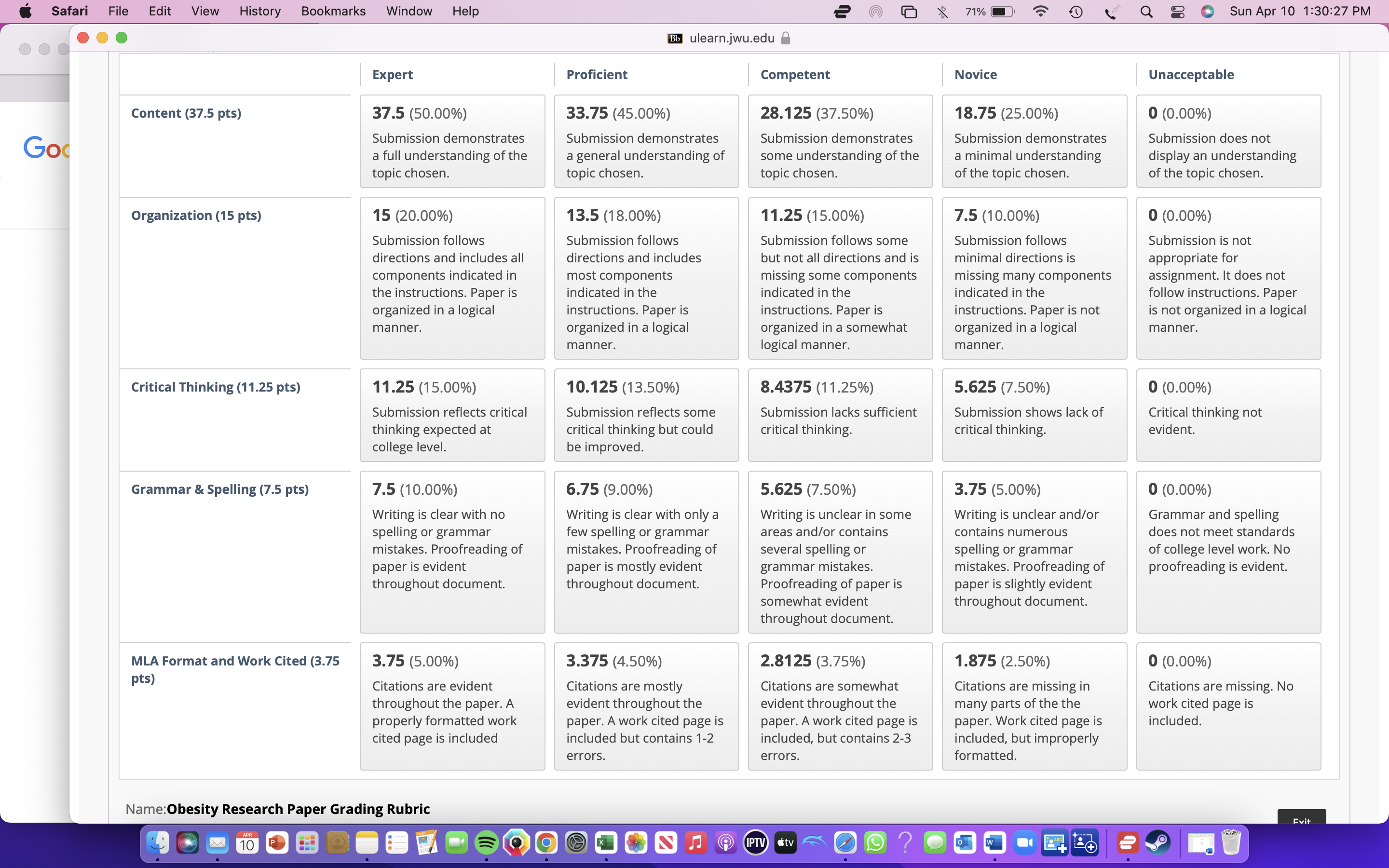Image resolution: width=1389 pixels, height=868 pixels.
Task: Launch Microsoft Excel from dock
Action: click(x=606, y=843)
